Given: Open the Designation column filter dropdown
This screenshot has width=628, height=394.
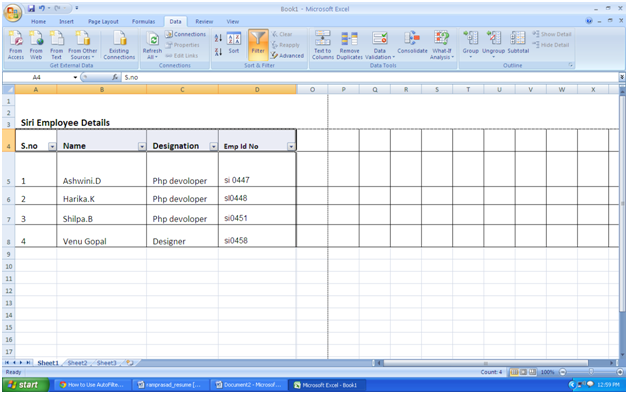Looking at the screenshot, I should pyautogui.click(x=213, y=147).
